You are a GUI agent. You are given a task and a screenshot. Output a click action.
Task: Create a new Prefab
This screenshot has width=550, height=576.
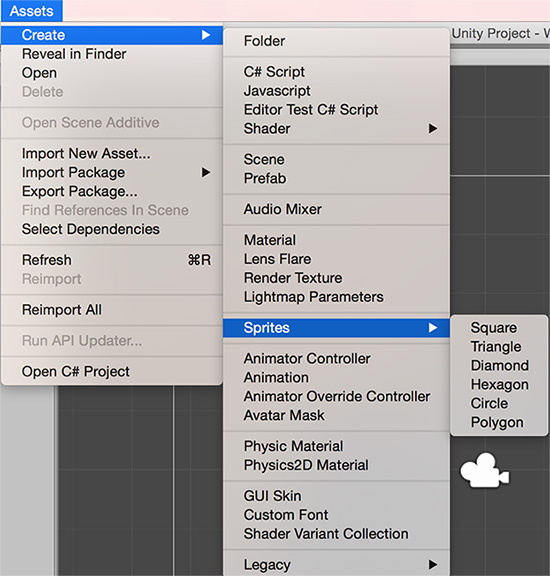click(x=336, y=178)
